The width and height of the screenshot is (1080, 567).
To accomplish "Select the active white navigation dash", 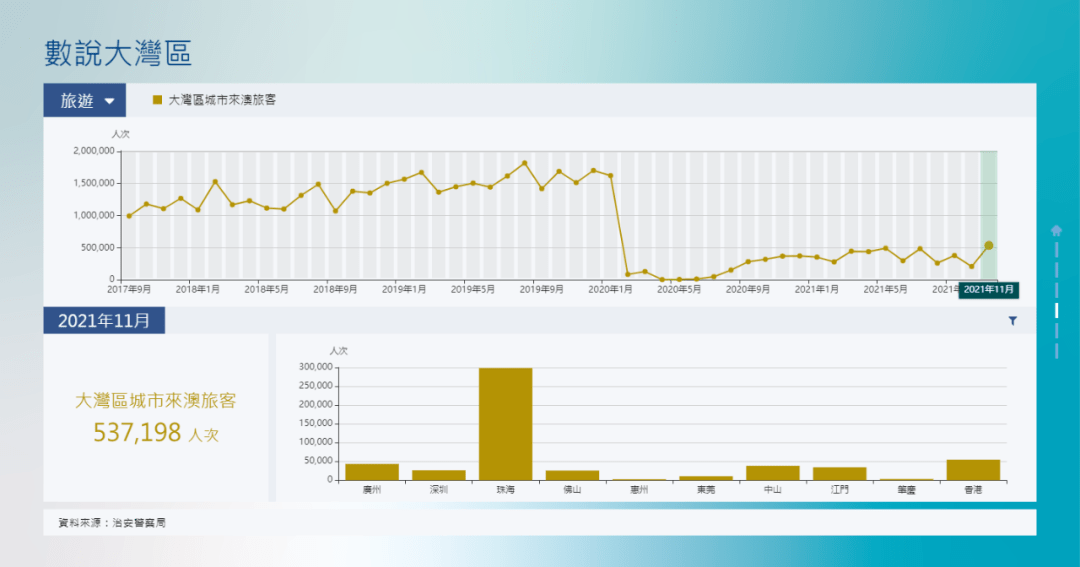I will point(1056,310).
